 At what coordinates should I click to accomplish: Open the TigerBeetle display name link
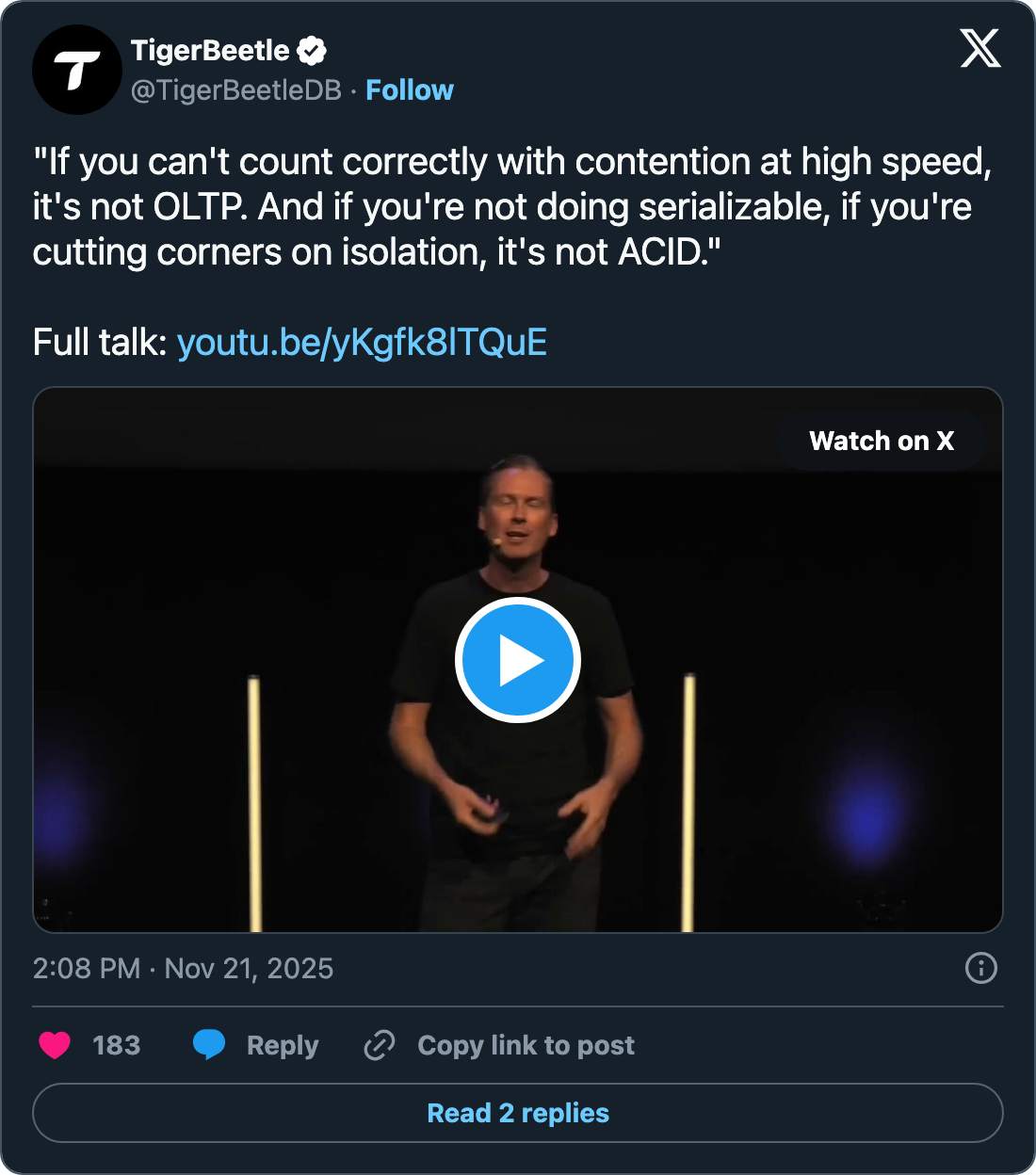[x=210, y=51]
